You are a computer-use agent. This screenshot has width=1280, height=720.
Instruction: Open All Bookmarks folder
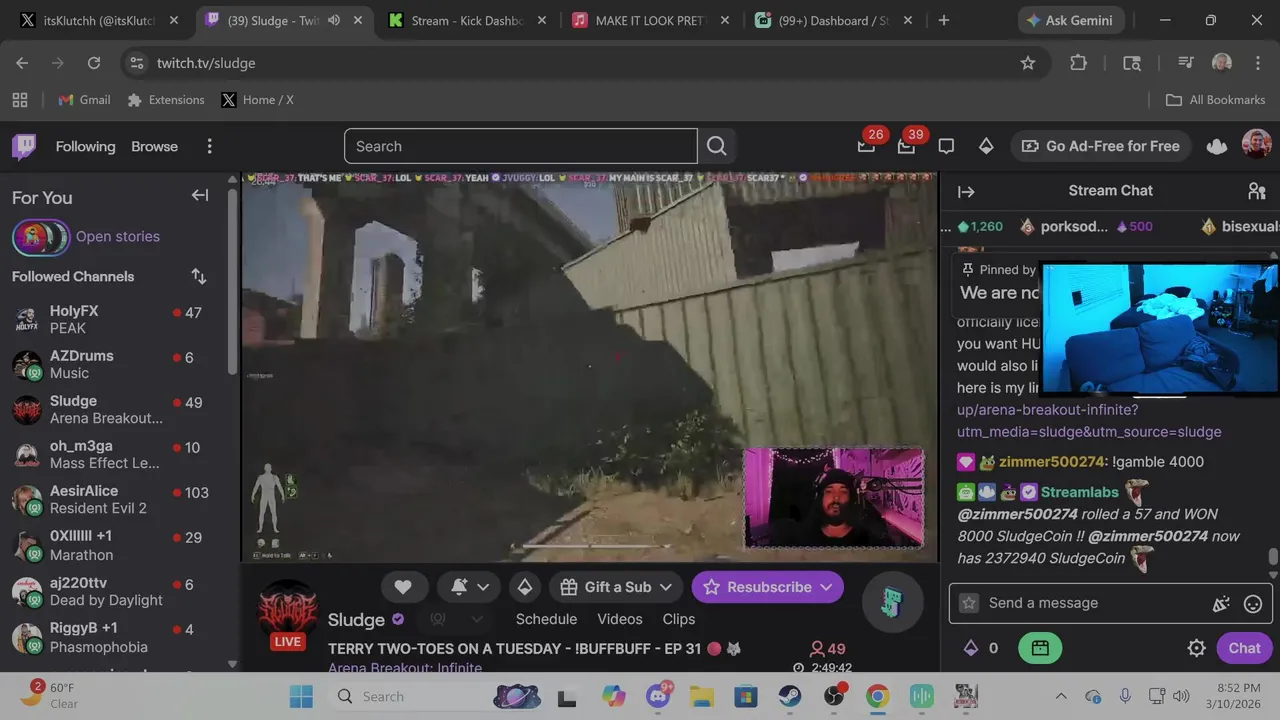click(1216, 100)
